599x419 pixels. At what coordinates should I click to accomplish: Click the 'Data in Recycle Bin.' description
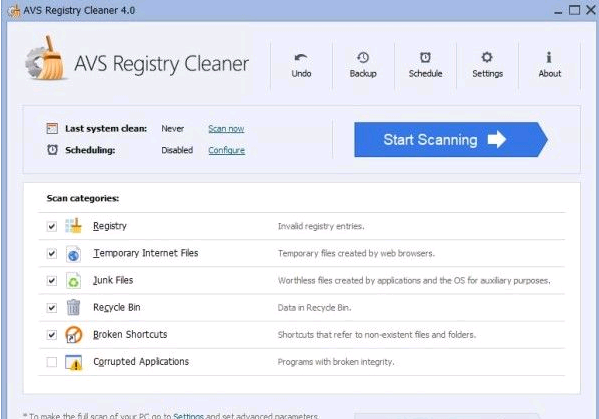pos(314,307)
